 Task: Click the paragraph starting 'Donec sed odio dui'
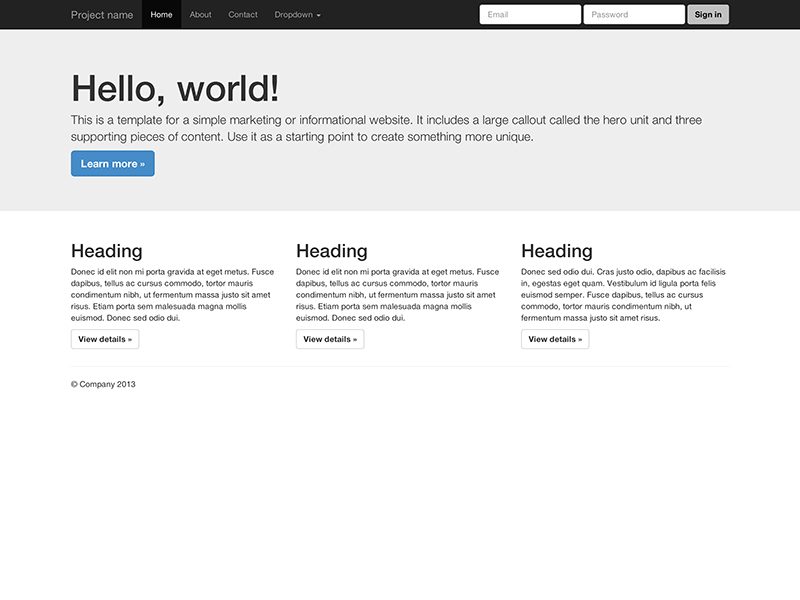click(x=623, y=295)
